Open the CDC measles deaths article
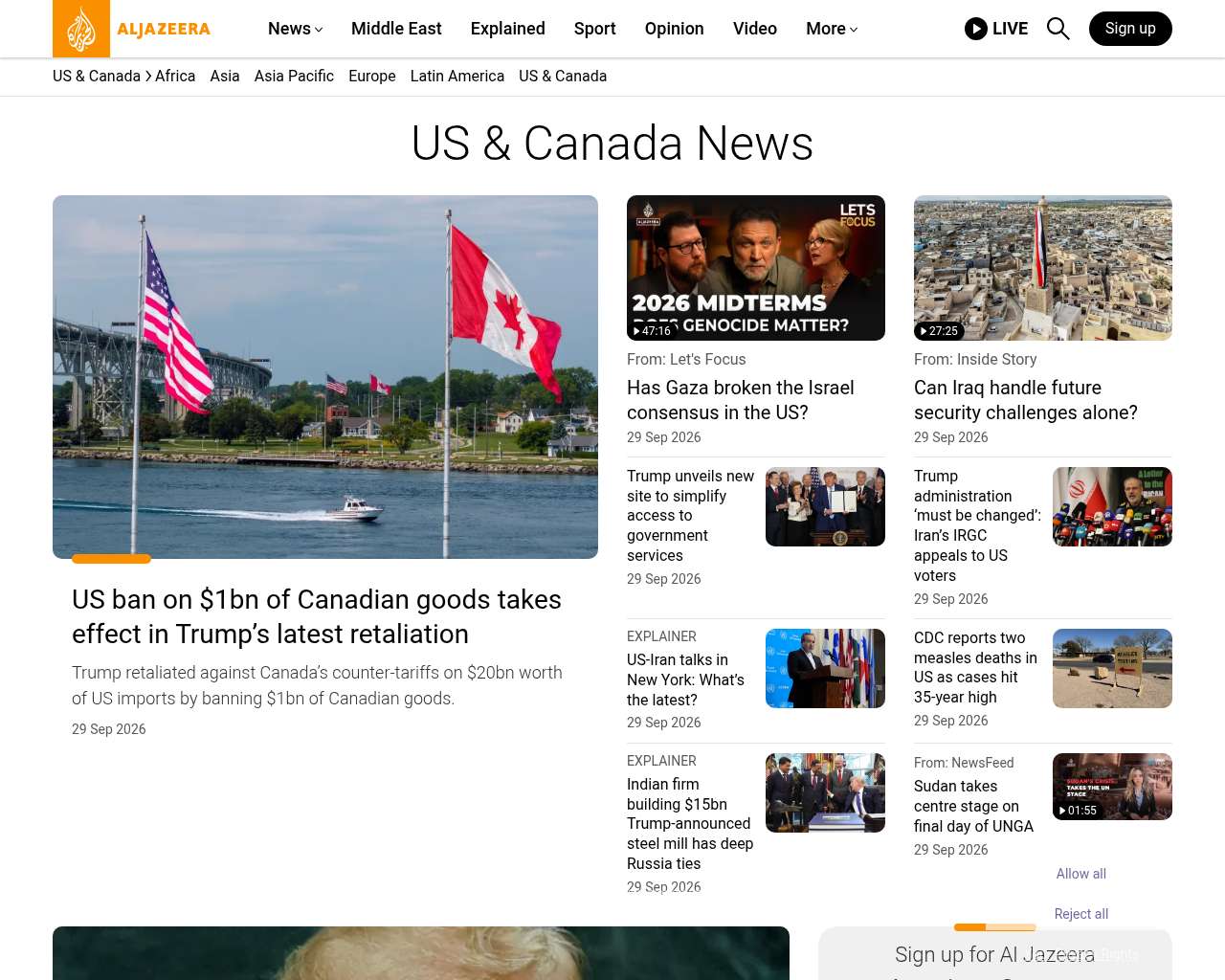This screenshot has height=980, width=1225. 976,667
